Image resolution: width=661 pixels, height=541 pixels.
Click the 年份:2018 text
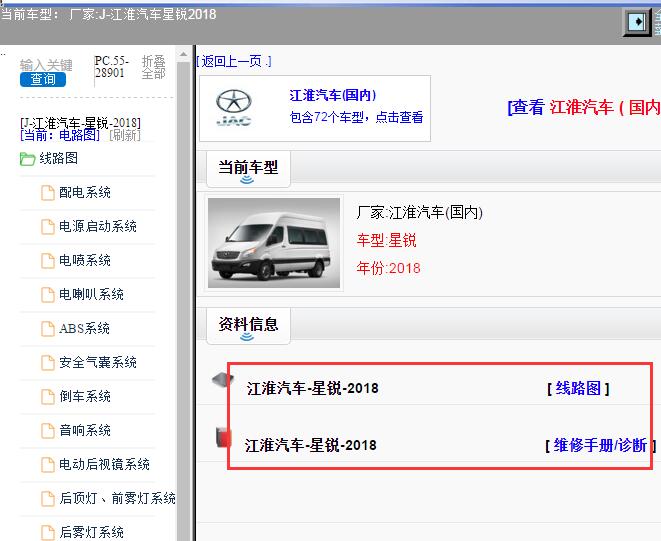pyautogui.click(x=388, y=268)
